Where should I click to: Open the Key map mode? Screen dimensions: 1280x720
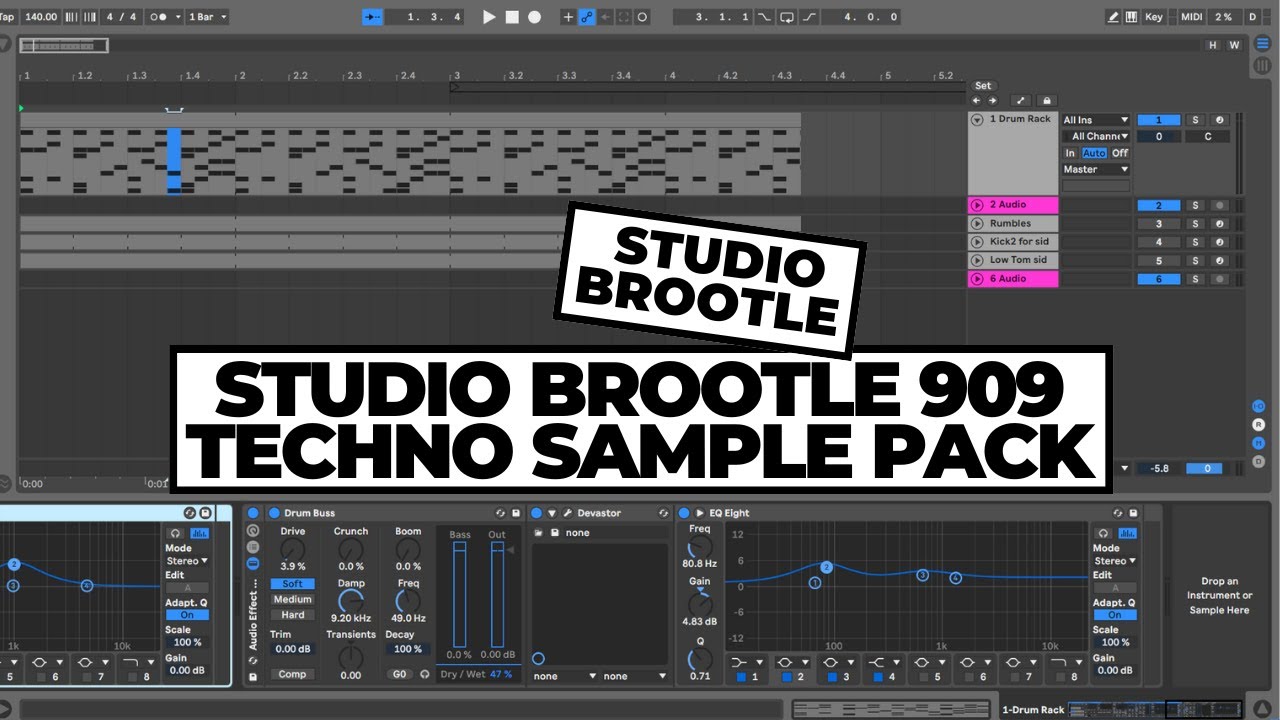pyautogui.click(x=1154, y=17)
